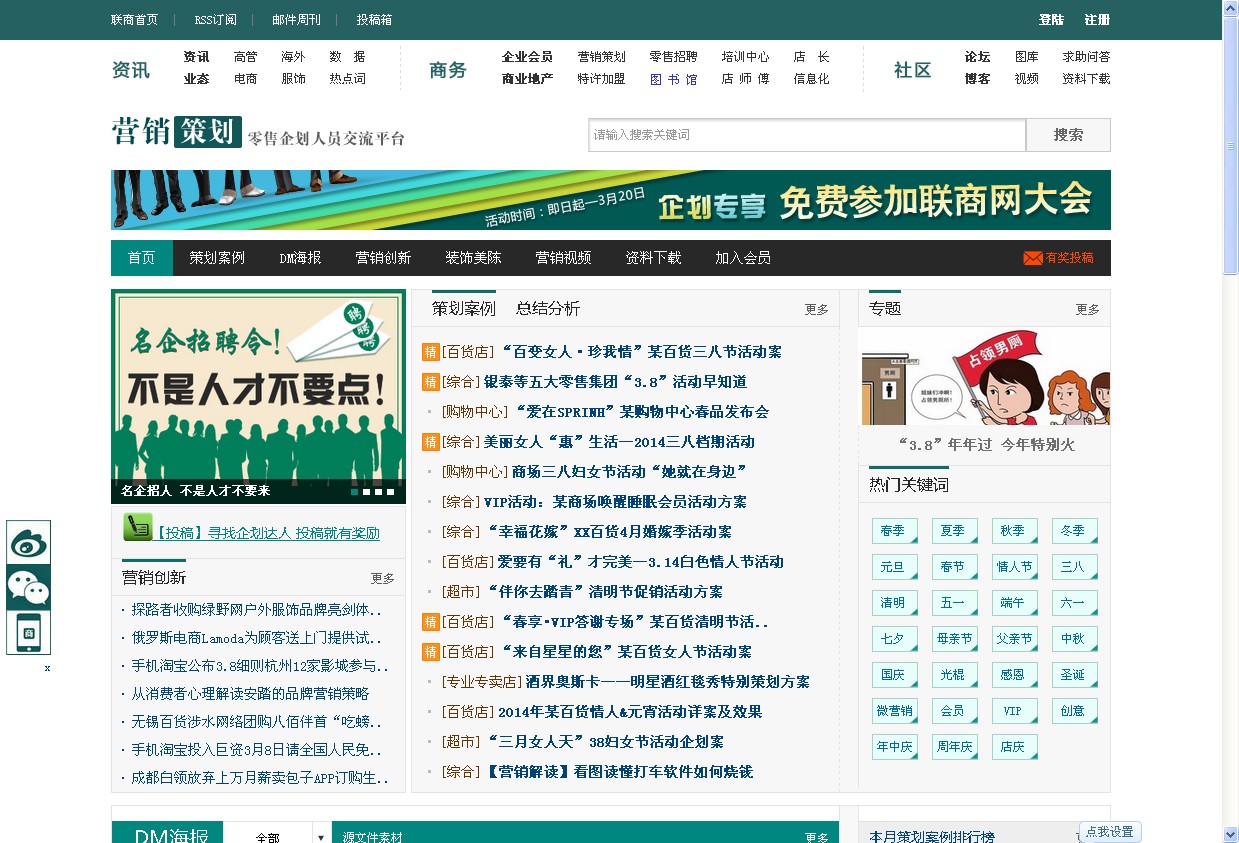Click the 营销策划 site logo
Image resolution: width=1239 pixels, height=843 pixels.
(177, 132)
